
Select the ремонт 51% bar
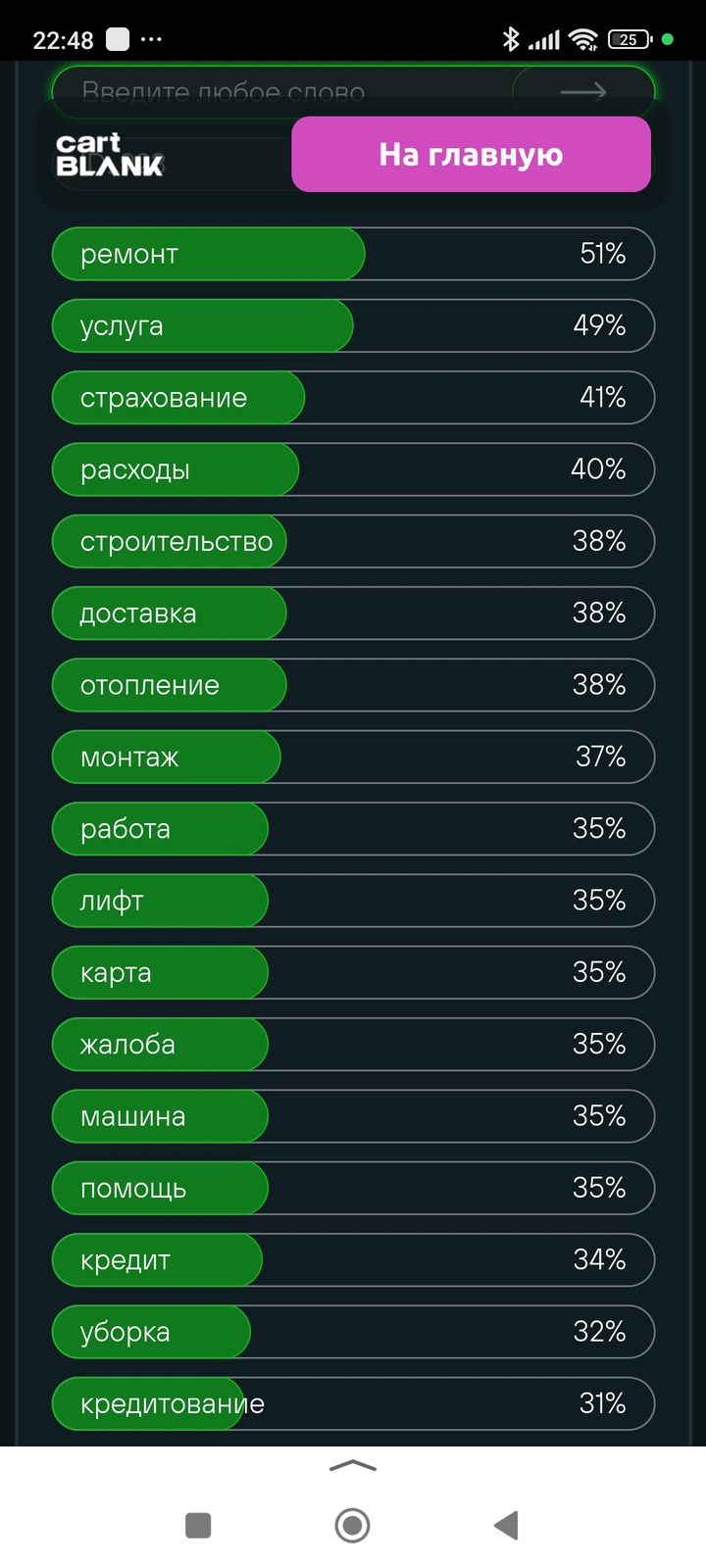[353, 254]
